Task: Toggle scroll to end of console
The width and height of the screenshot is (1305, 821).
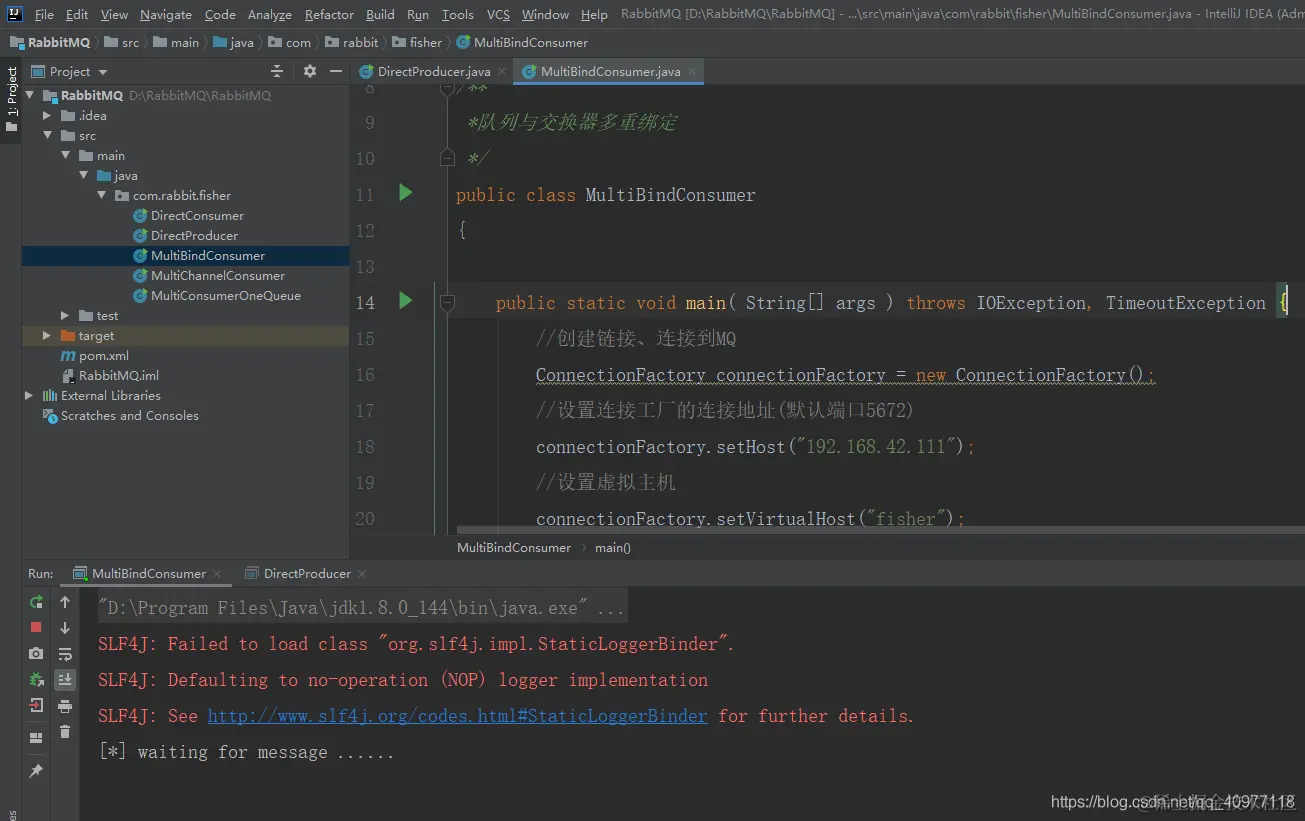Action: (65, 680)
